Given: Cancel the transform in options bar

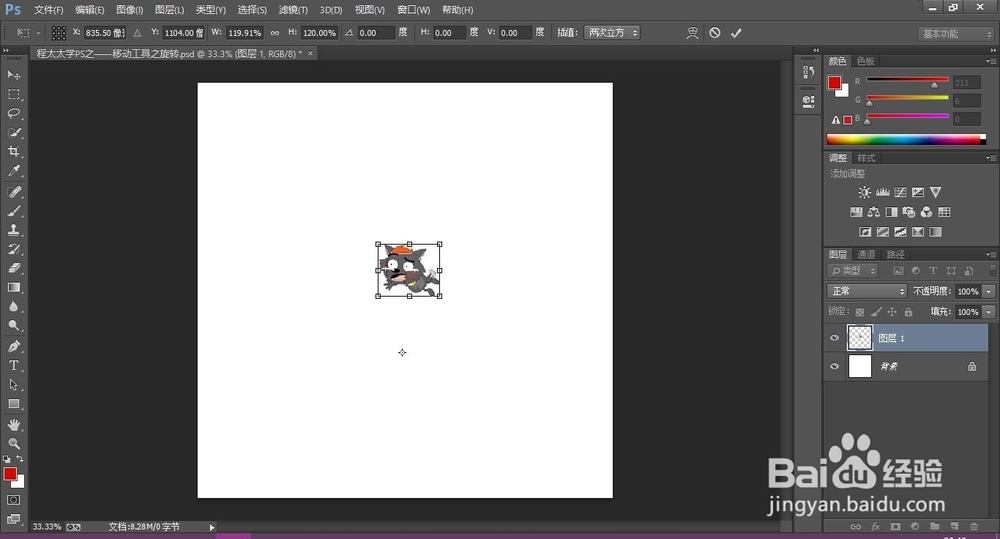Looking at the screenshot, I should pos(714,33).
